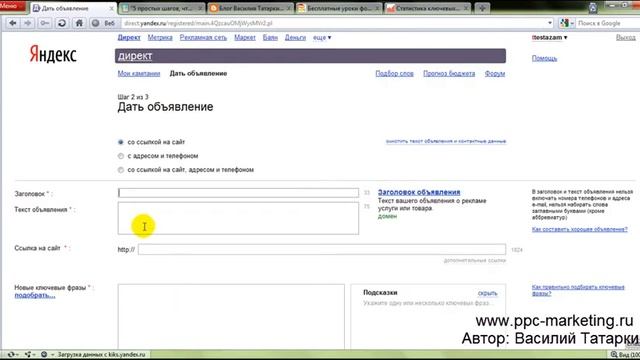This screenshot has width=640, height=360.
Task: Click 'скрыть' in the Подсказки panel
Action: click(487, 293)
